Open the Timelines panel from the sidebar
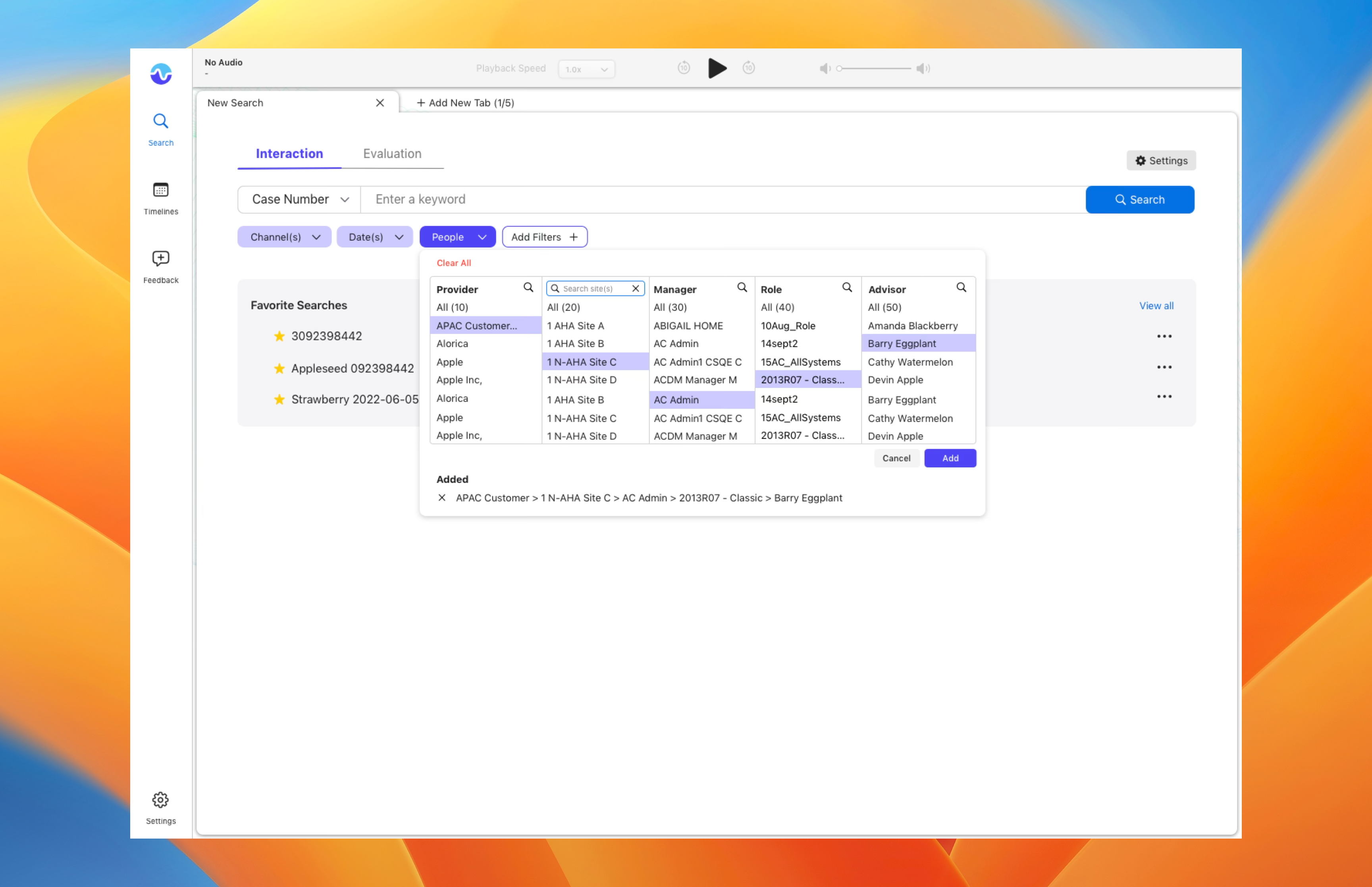 point(160,198)
